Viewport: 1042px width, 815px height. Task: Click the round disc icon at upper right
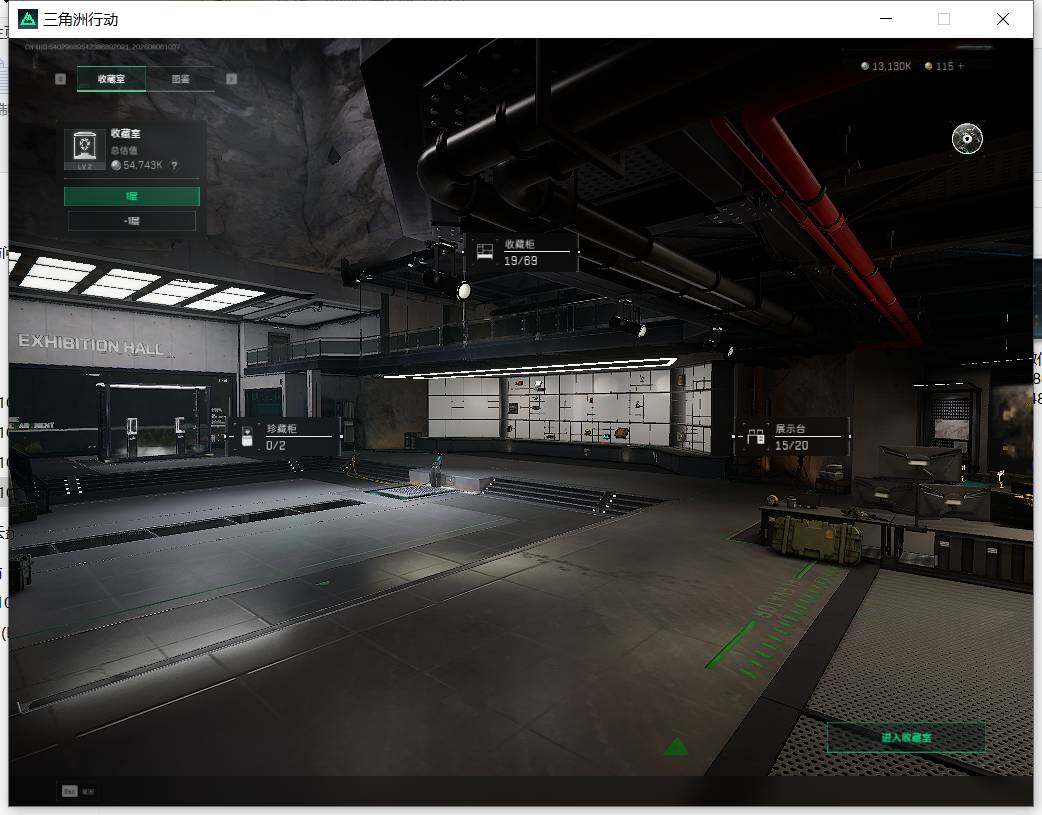967,138
